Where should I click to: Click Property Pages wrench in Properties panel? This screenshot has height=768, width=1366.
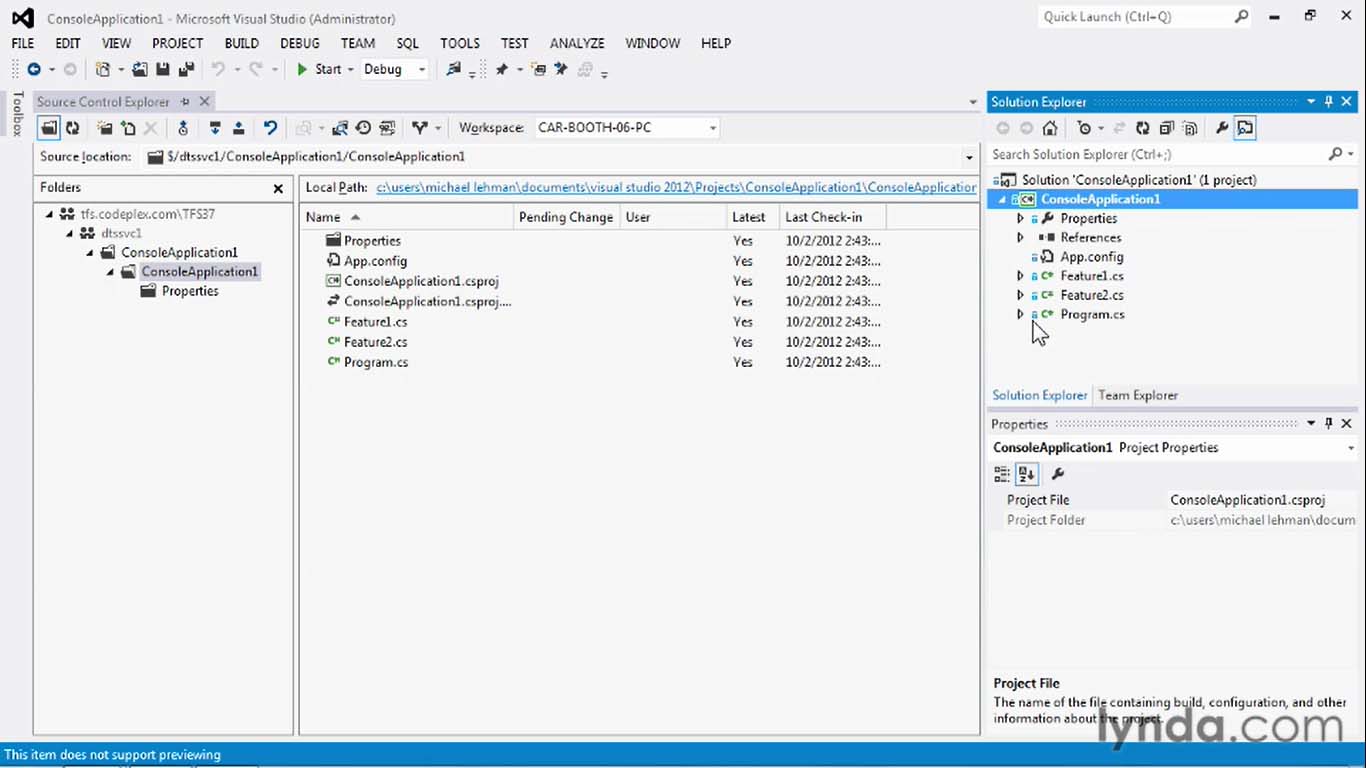[1058, 474]
